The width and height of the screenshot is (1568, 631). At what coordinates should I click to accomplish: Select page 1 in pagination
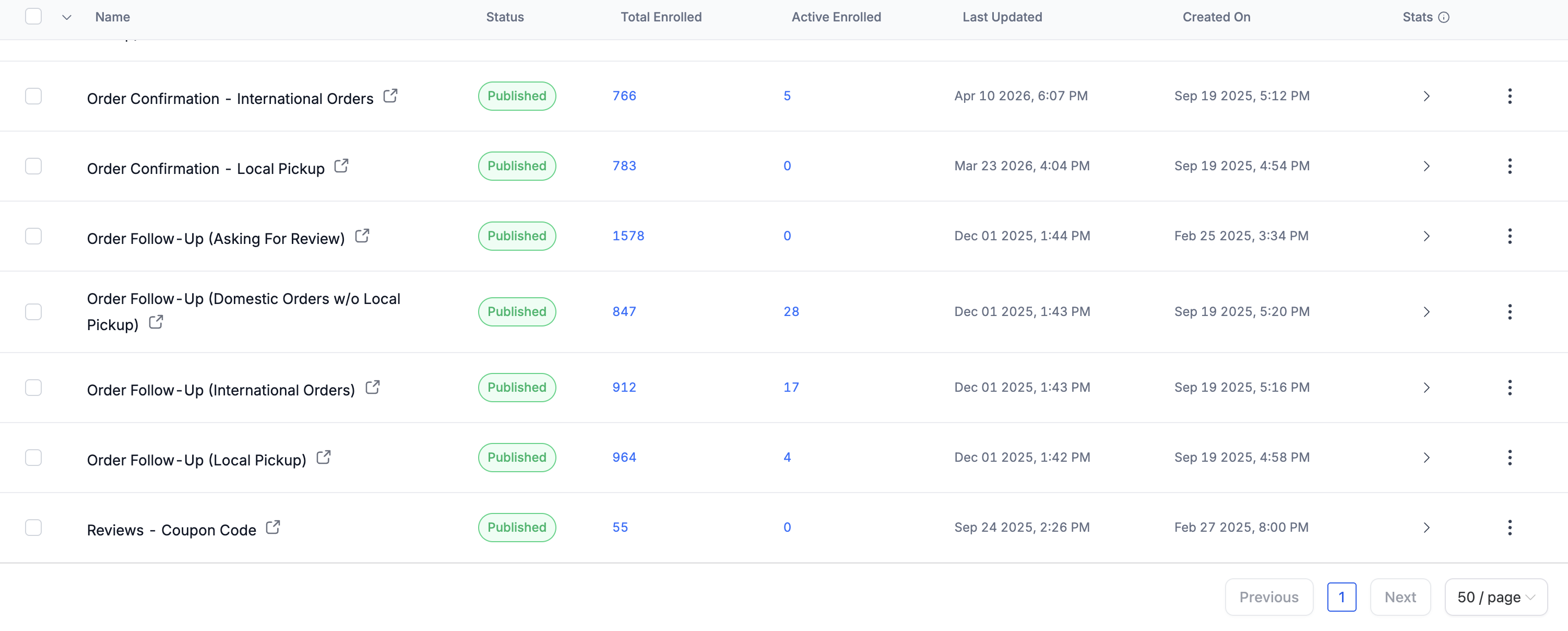pos(1341,598)
